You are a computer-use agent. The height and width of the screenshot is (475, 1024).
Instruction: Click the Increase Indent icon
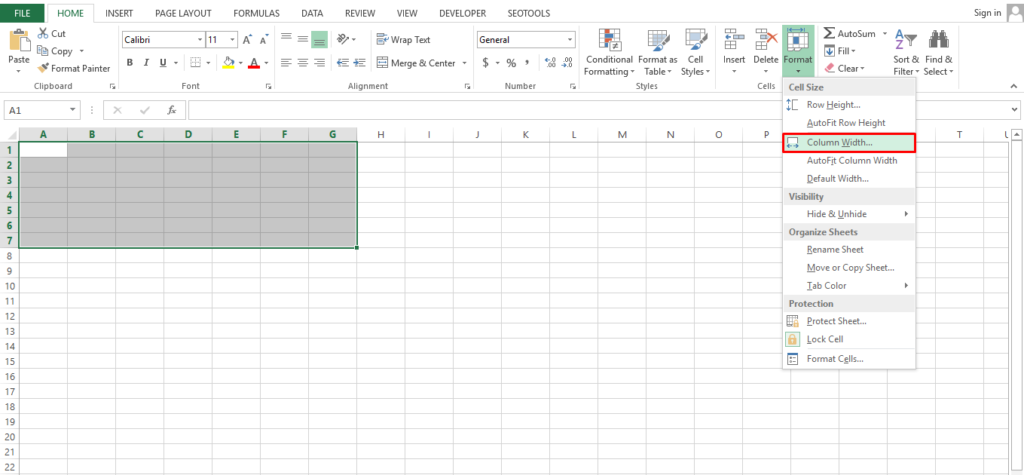(x=359, y=63)
